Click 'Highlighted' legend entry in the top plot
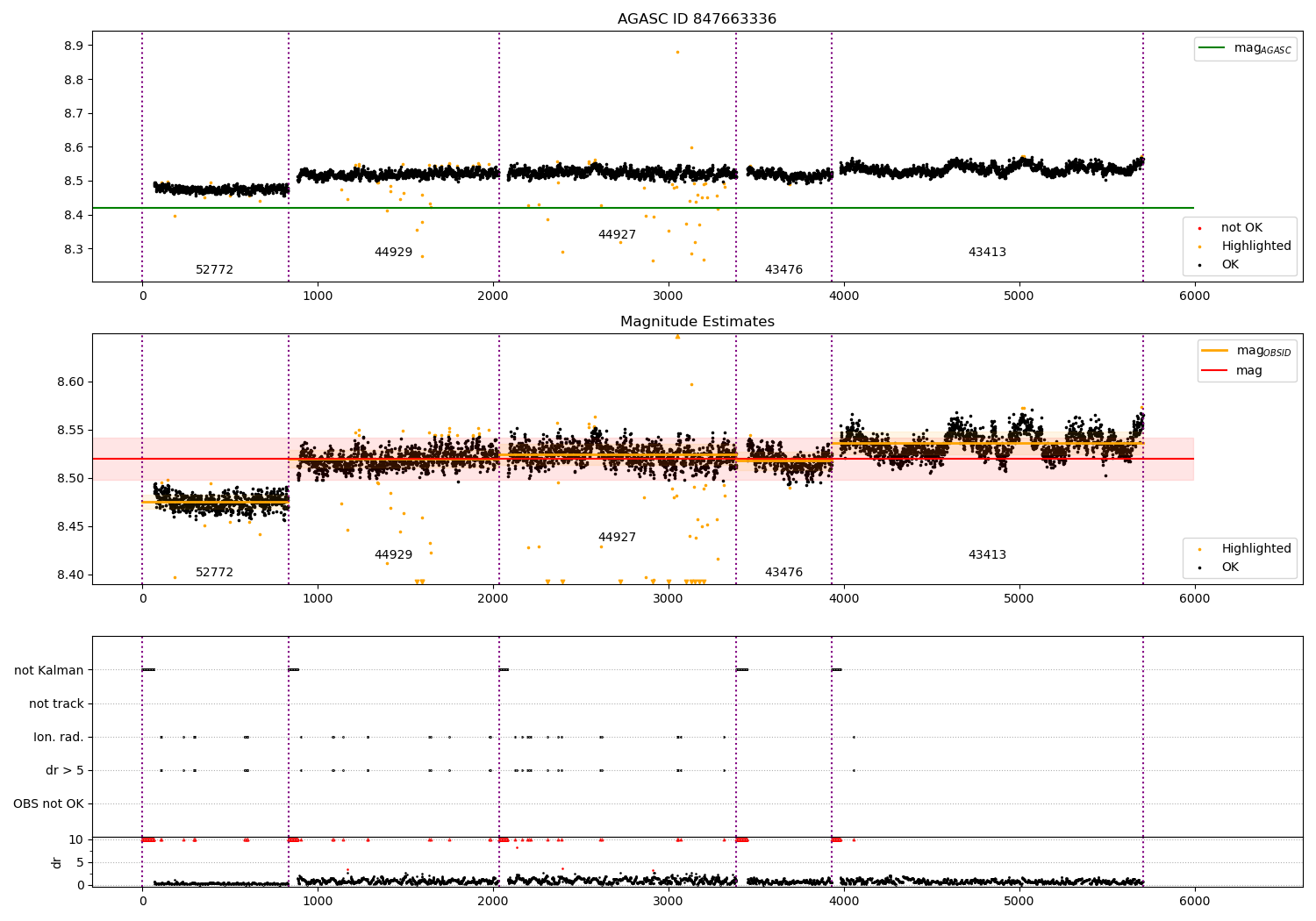The image size is (1316, 921). pos(1256,246)
